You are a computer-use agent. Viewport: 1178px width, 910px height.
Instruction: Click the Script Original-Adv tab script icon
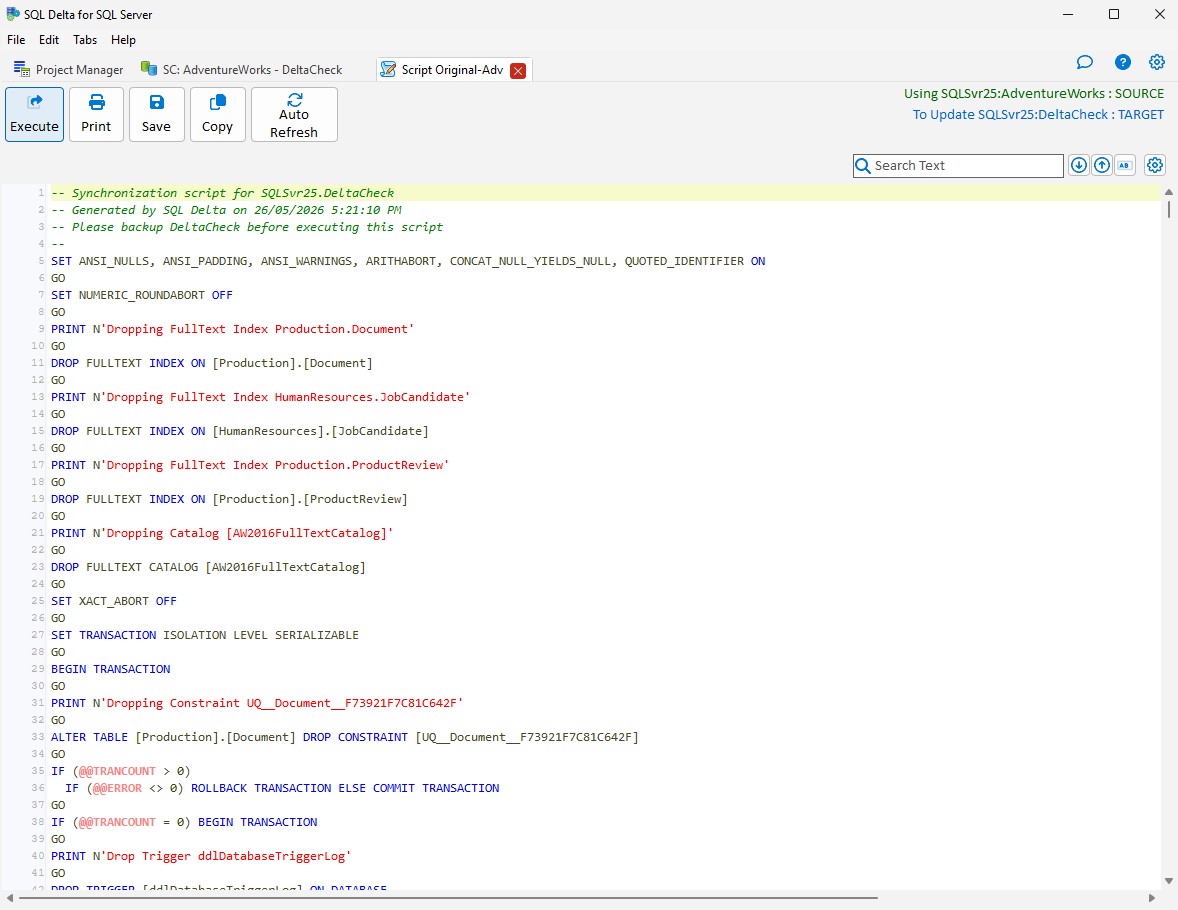tap(388, 69)
